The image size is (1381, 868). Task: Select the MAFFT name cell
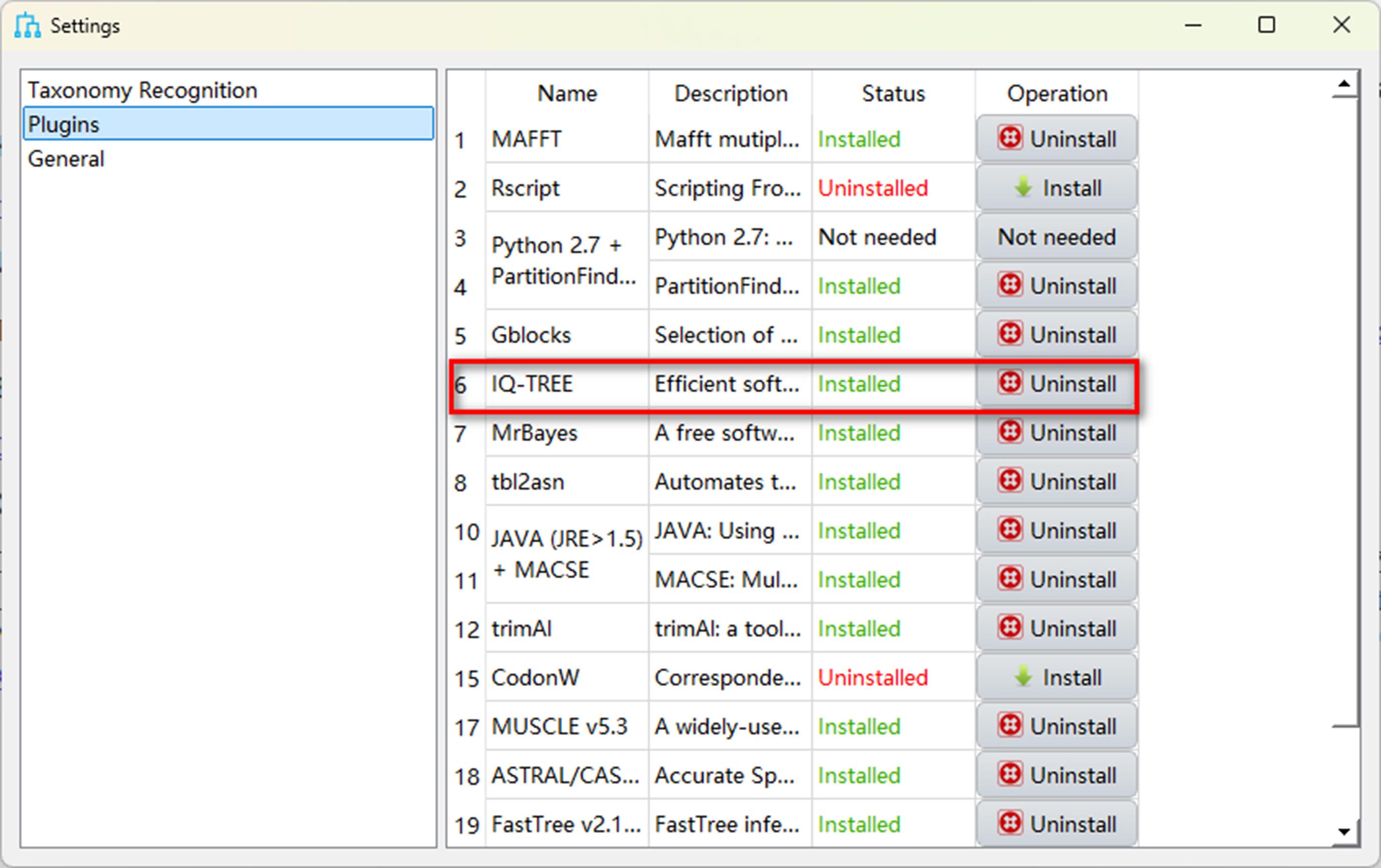click(567, 139)
